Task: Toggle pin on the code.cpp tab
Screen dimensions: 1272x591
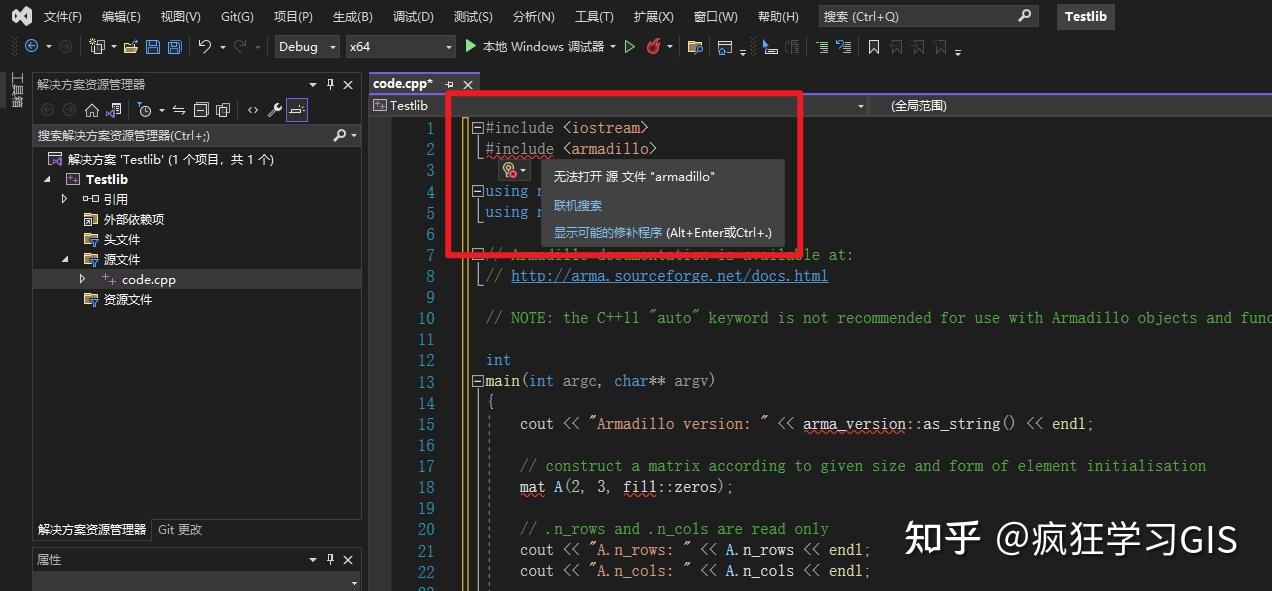Action: (449, 84)
